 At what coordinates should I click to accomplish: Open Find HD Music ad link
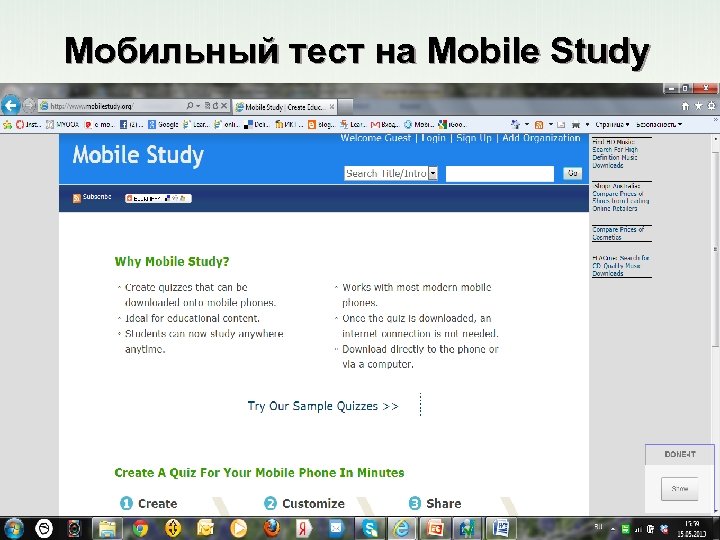point(615,153)
